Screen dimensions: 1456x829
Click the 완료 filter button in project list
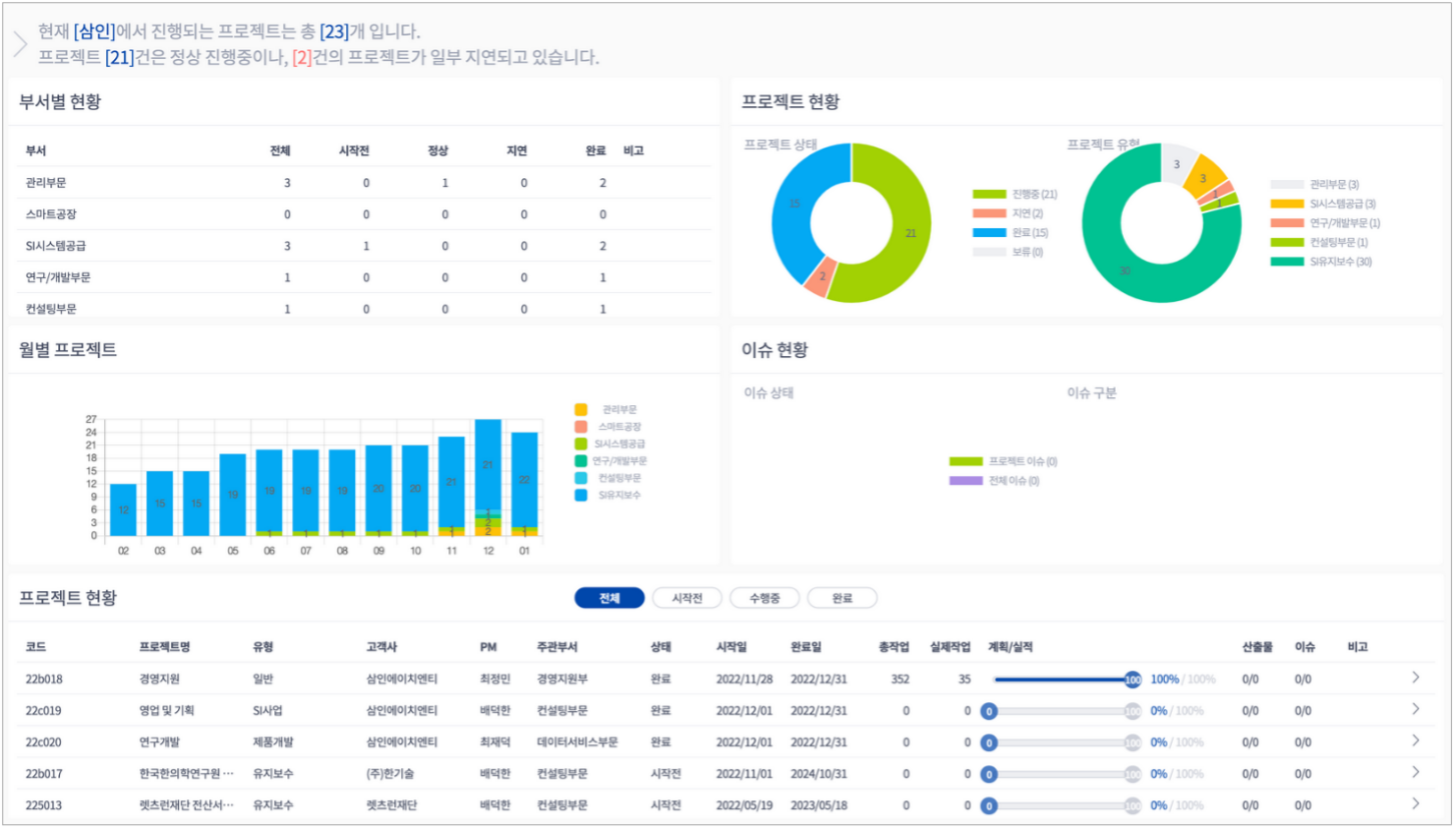pyautogui.click(x=842, y=598)
